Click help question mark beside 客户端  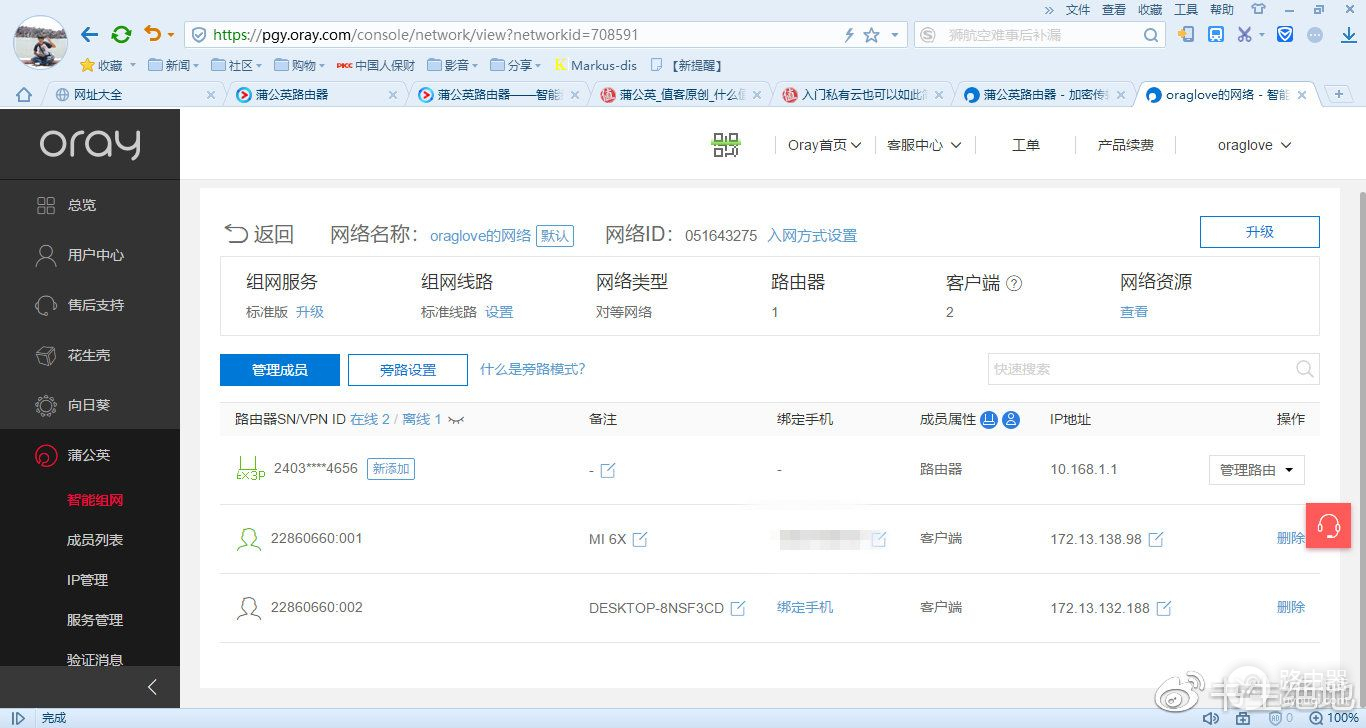(1014, 283)
